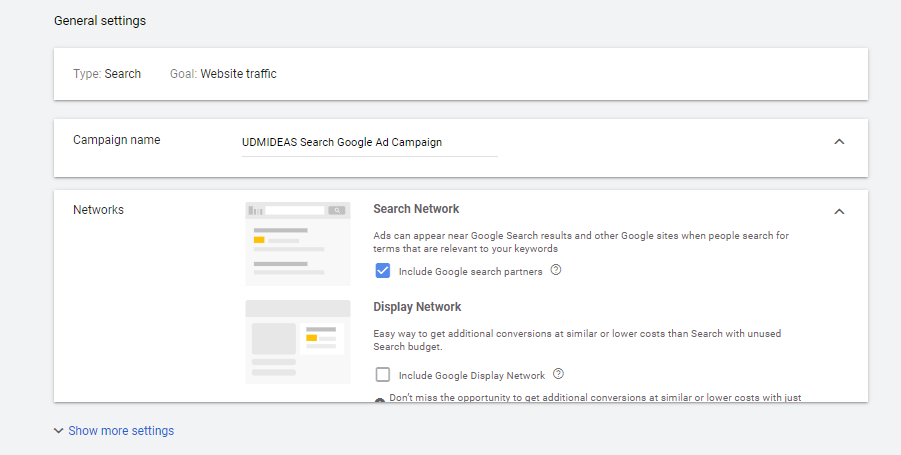Focus the campaign name text field
Viewport: 901px width, 455px height.
pos(370,142)
